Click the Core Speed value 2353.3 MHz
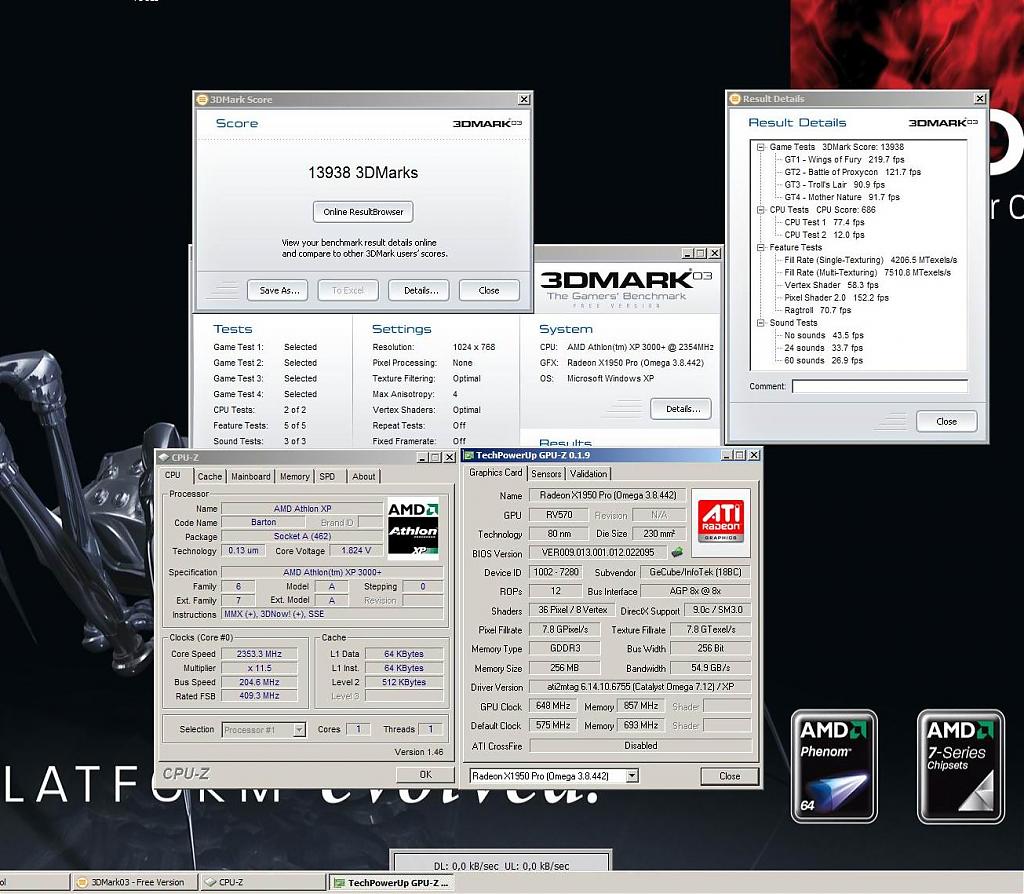 pyautogui.click(x=259, y=654)
